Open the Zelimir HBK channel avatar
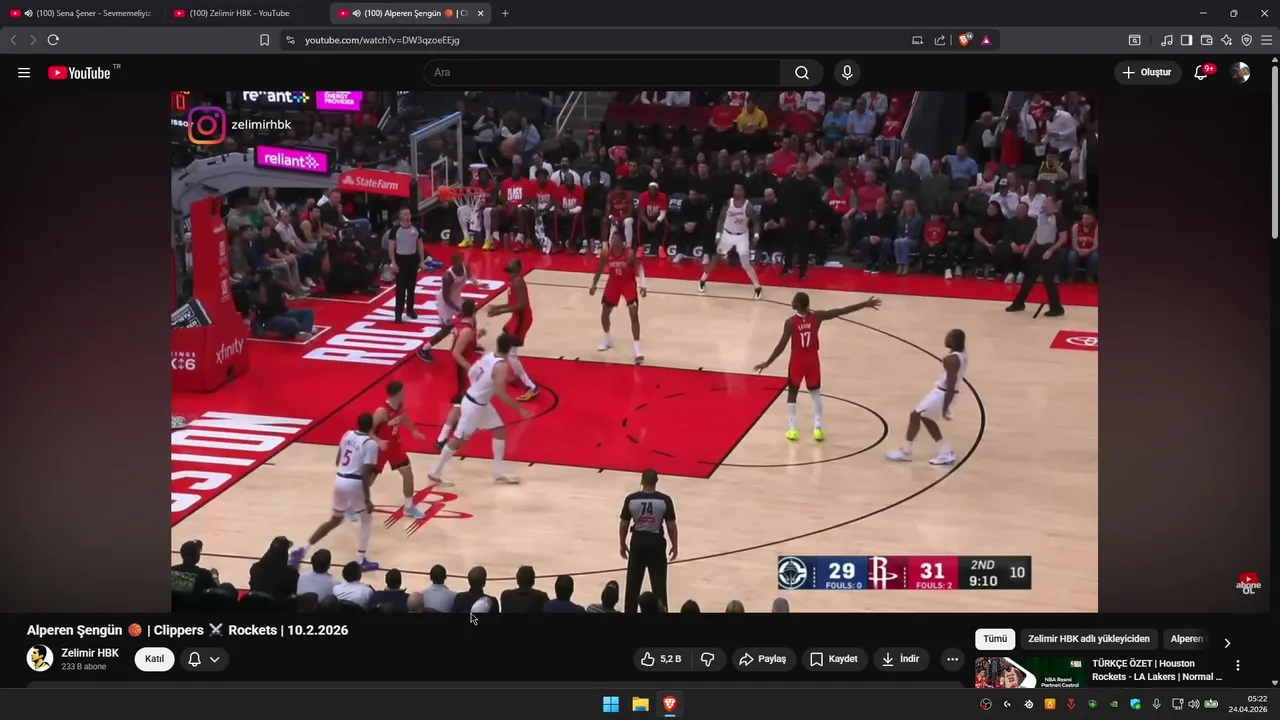The height and width of the screenshot is (720, 1280). 40,658
